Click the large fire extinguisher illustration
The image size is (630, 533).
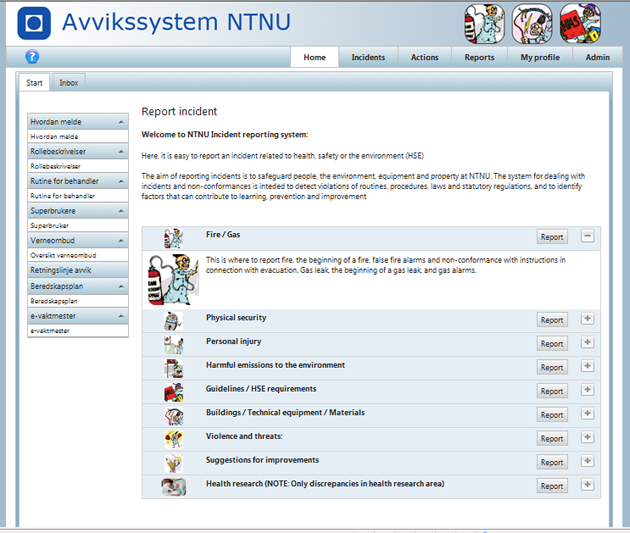(173, 280)
